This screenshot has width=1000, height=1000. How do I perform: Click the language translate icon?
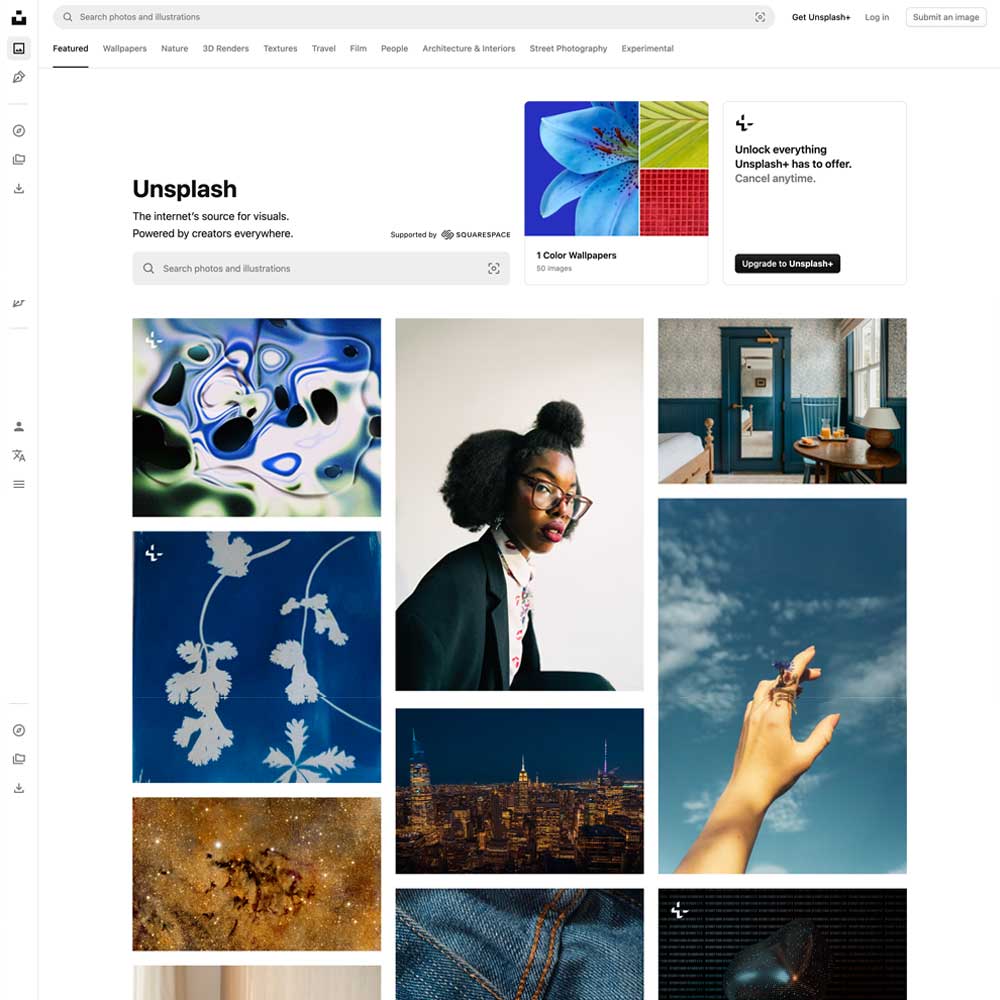[x=19, y=455]
